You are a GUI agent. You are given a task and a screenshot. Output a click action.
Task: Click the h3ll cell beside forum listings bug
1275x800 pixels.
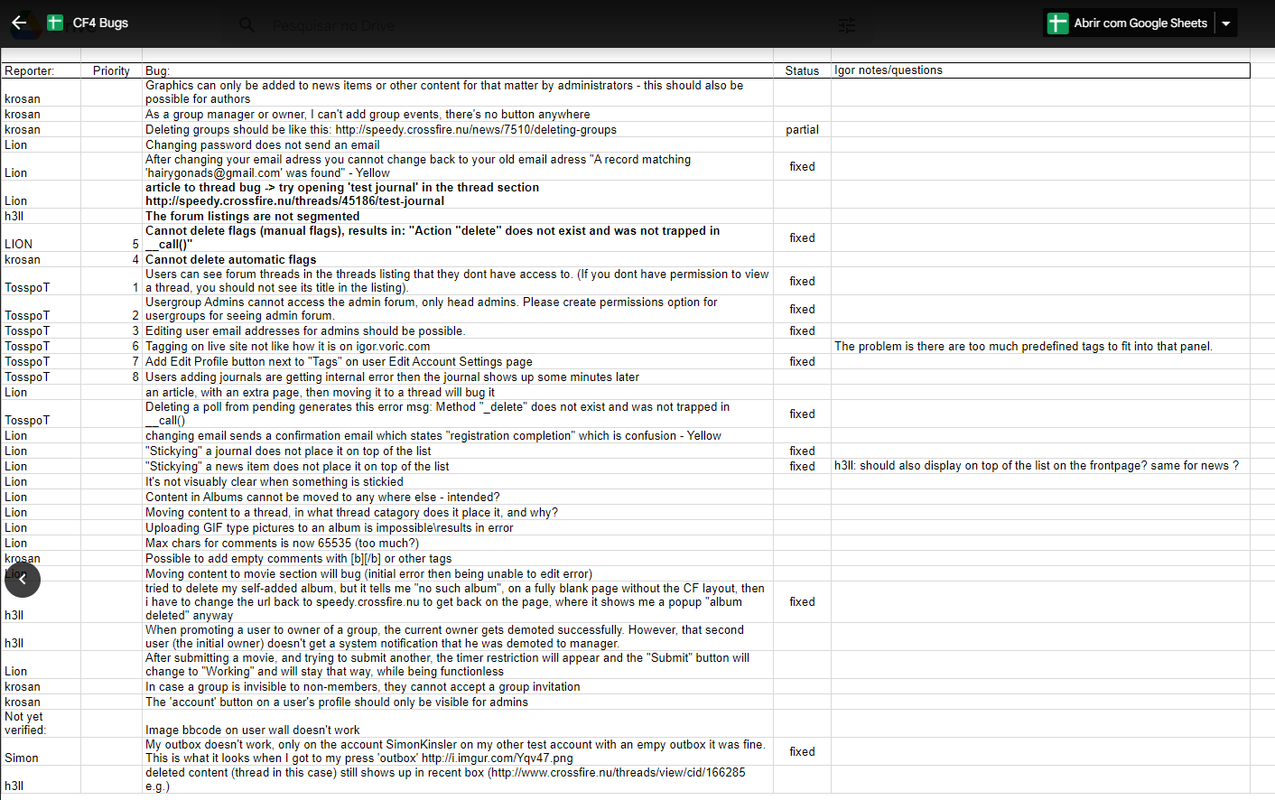click(41, 216)
